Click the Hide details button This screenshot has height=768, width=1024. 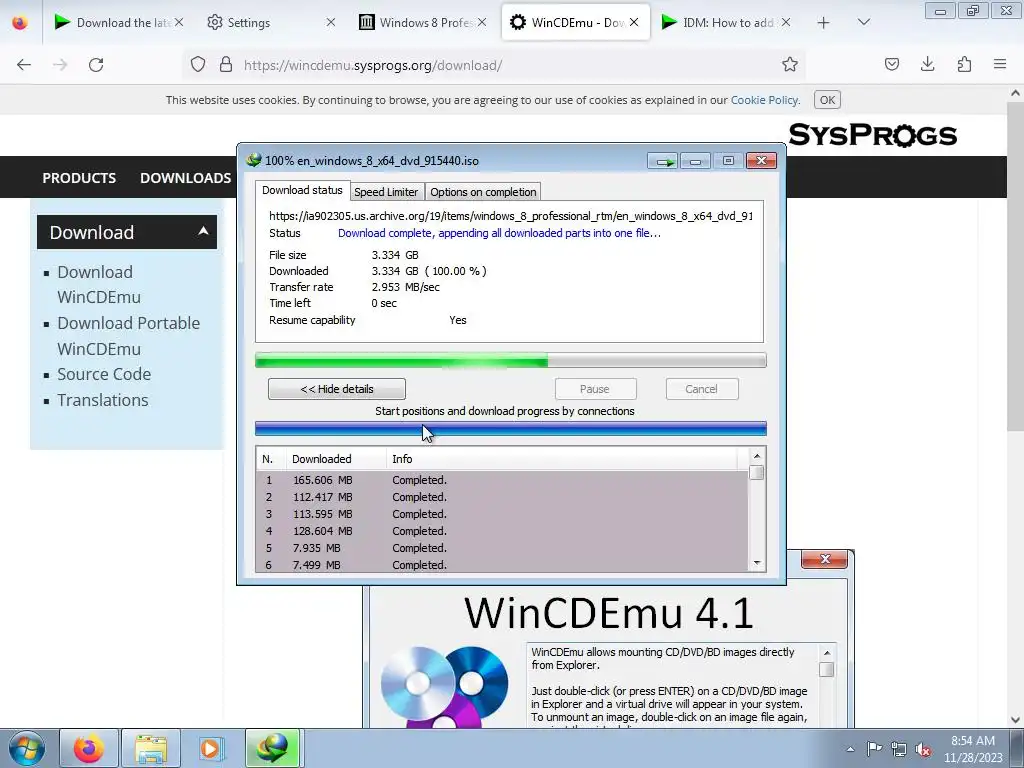click(x=336, y=389)
